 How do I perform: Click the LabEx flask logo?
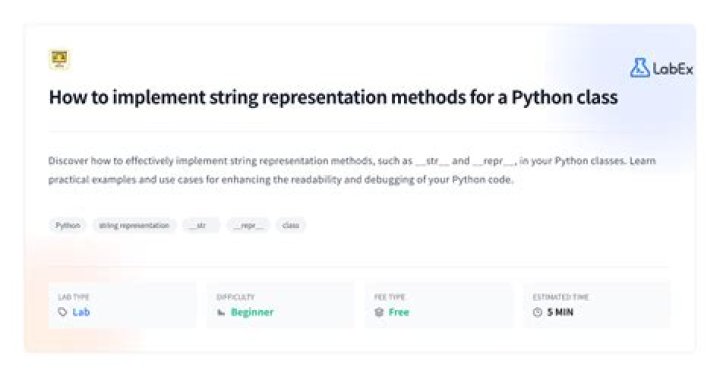click(x=640, y=68)
